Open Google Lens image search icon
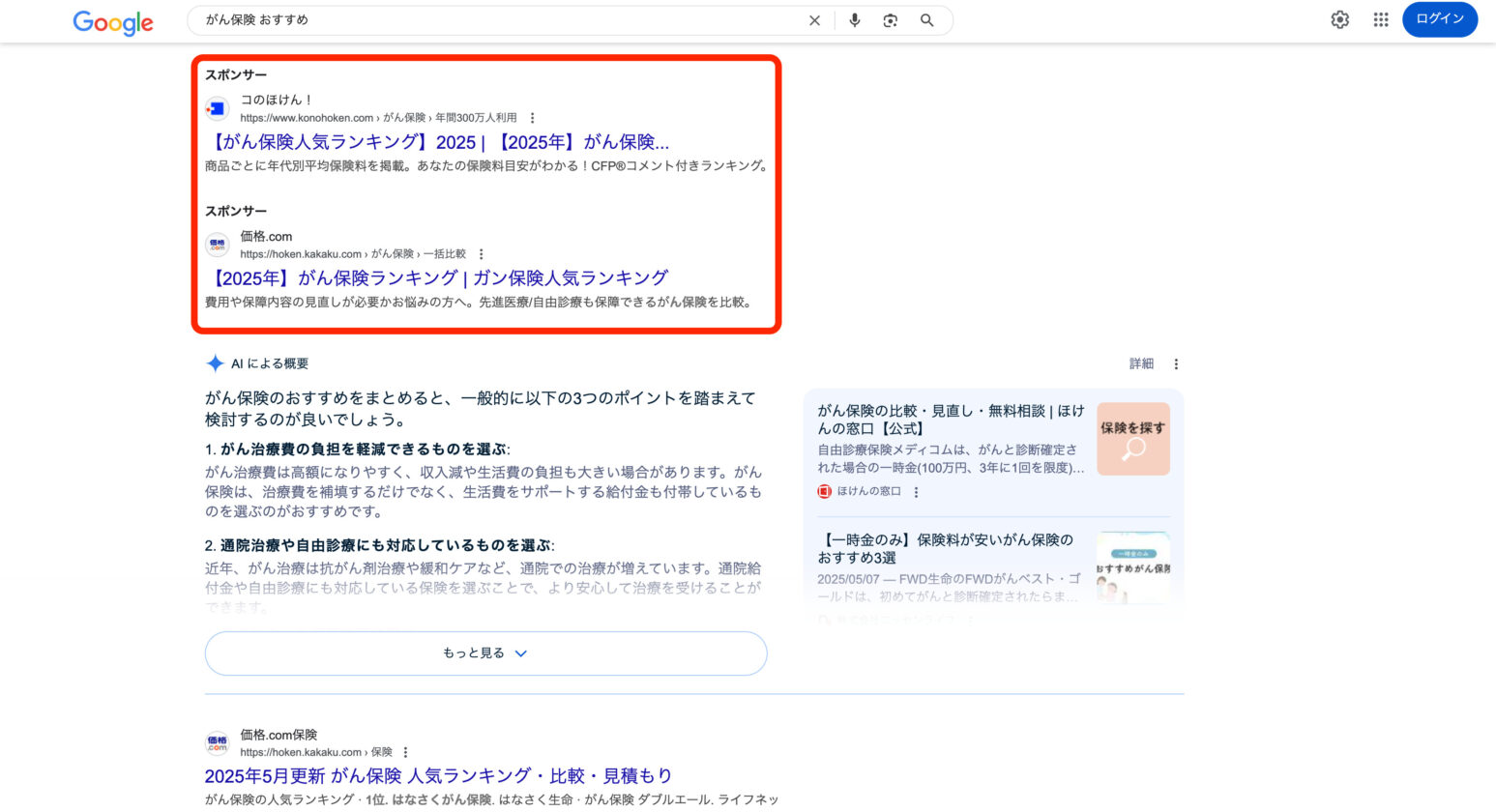Screen dimensions: 1496x812 891,20
